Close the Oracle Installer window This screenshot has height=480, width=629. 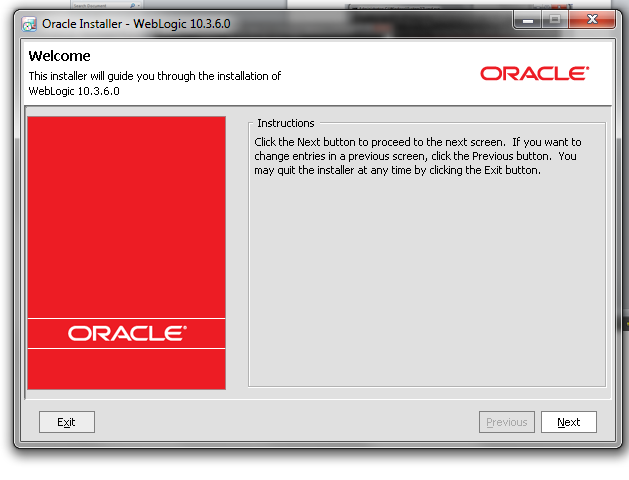pyautogui.click(x=592, y=19)
